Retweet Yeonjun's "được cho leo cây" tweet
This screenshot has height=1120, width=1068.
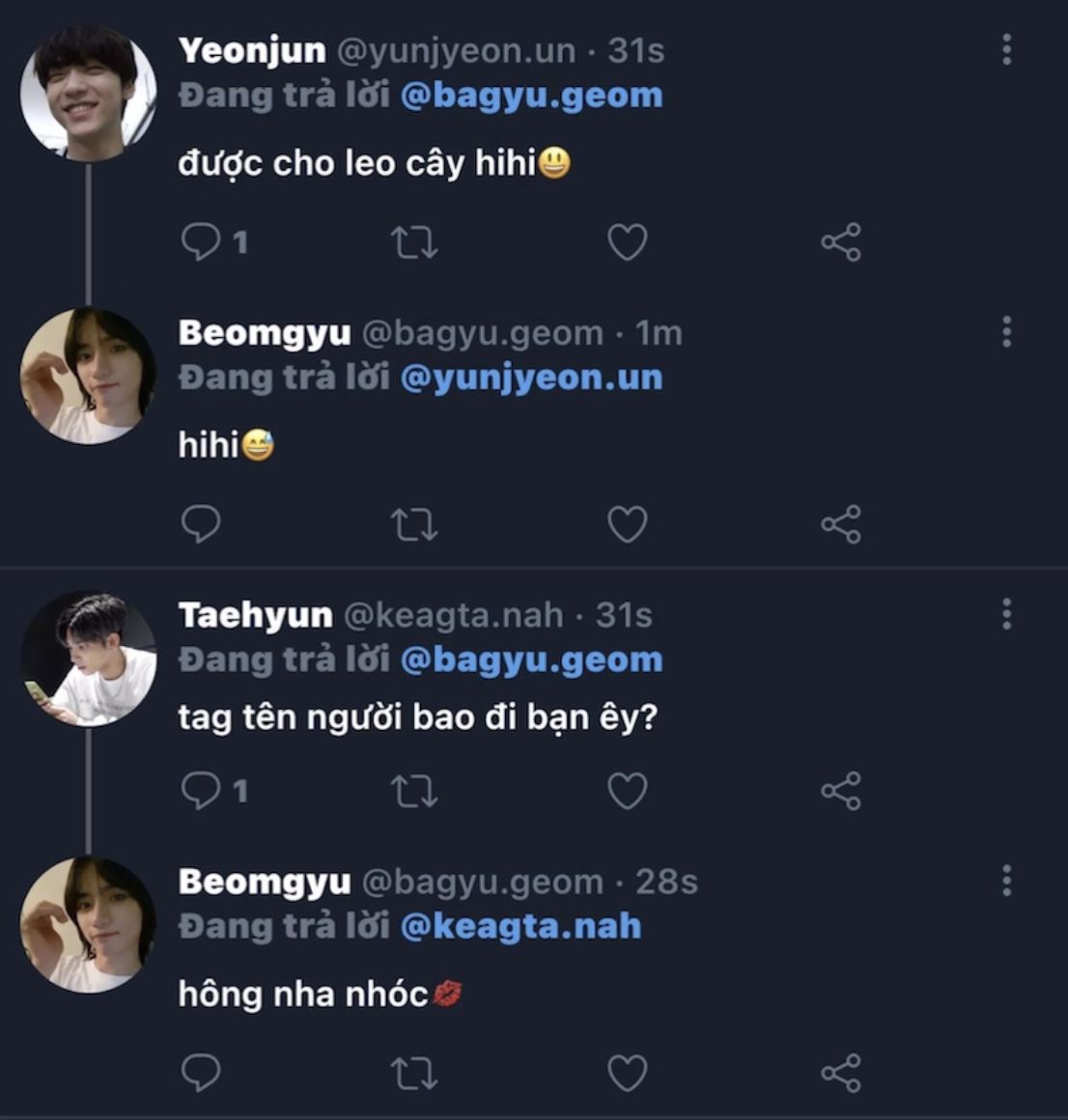click(414, 242)
